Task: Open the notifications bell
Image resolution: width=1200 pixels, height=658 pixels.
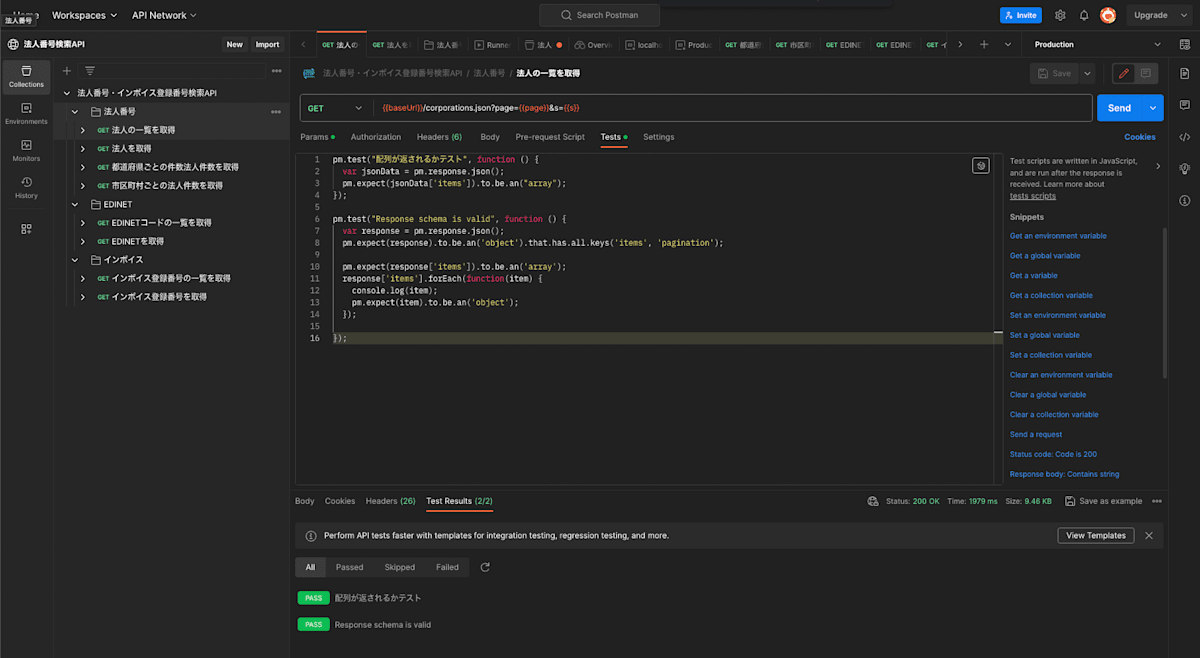Action: click(1083, 15)
